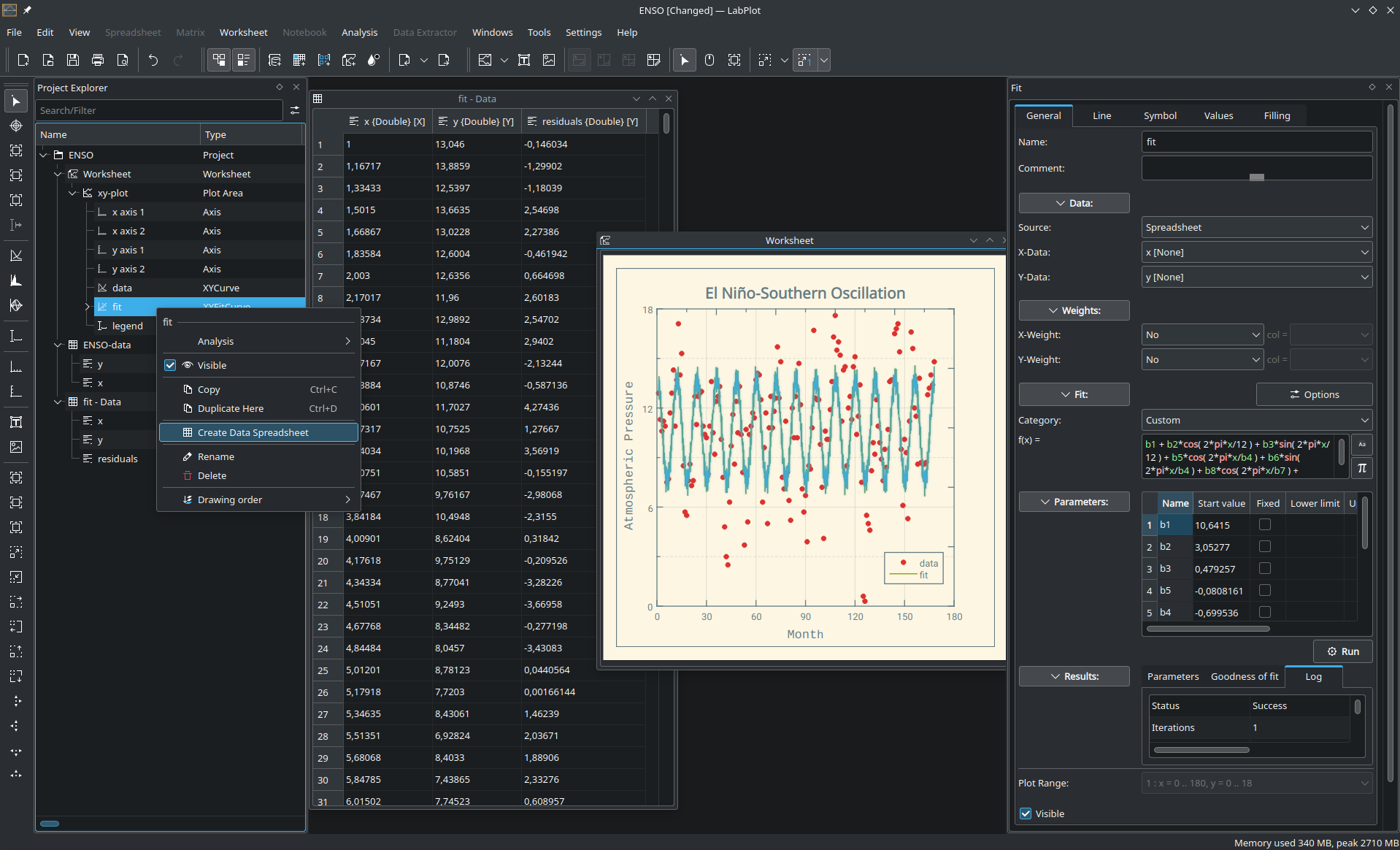Click the Undo arrow icon
The image size is (1400, 850).
[153, 60]
